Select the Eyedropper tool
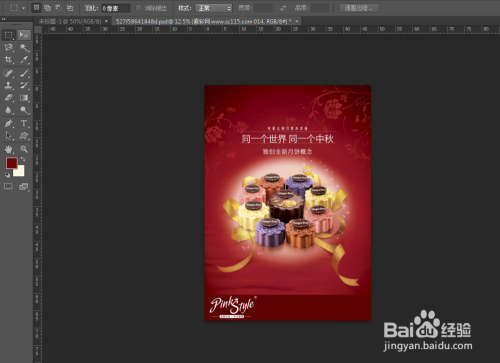Screen dimensions: 500x363 click(24, 60)
